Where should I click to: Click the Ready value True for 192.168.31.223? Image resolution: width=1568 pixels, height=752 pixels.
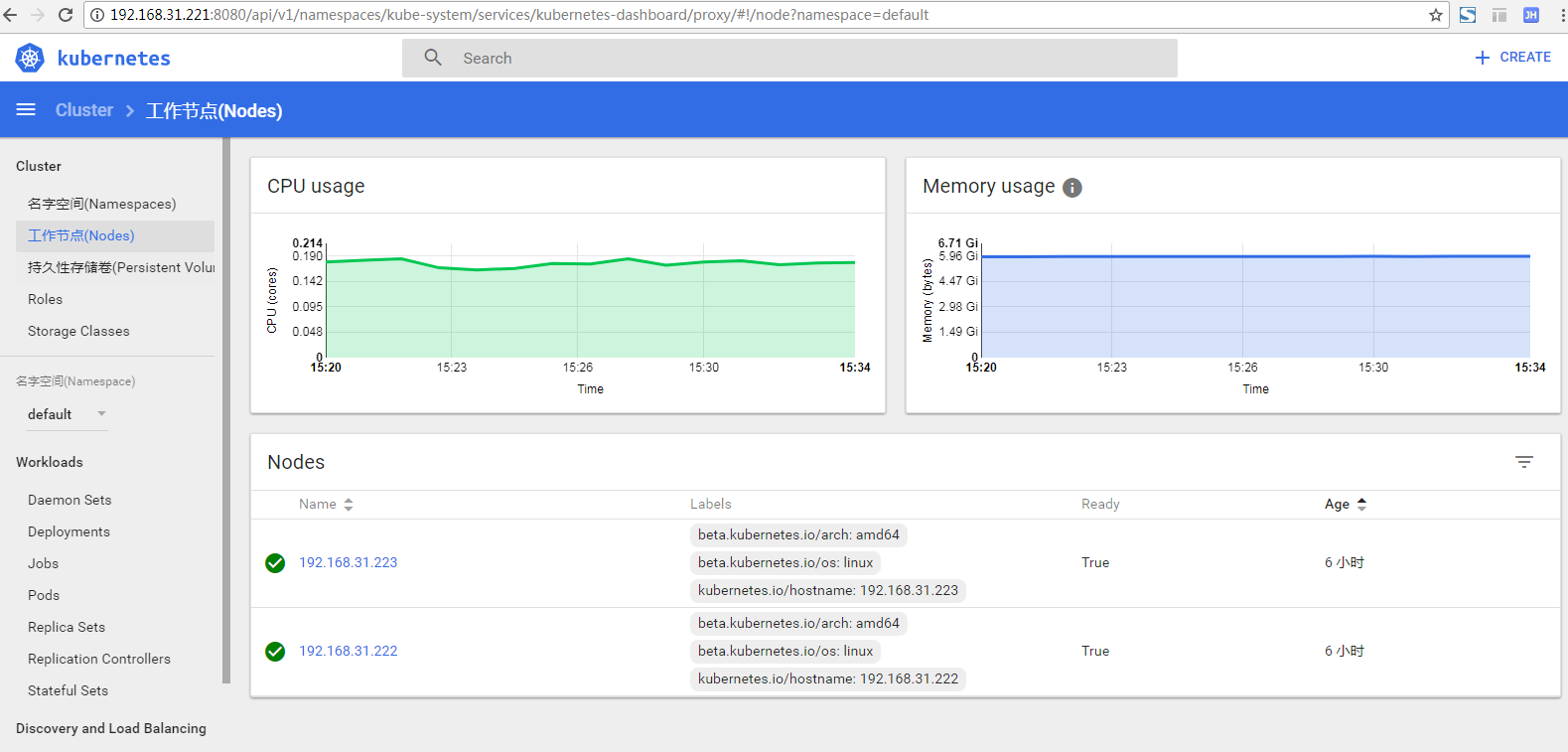(1095, 562)
